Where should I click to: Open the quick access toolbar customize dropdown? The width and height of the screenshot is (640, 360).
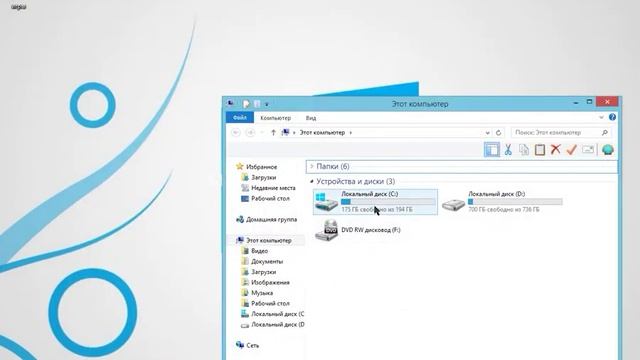pos(267,104)
